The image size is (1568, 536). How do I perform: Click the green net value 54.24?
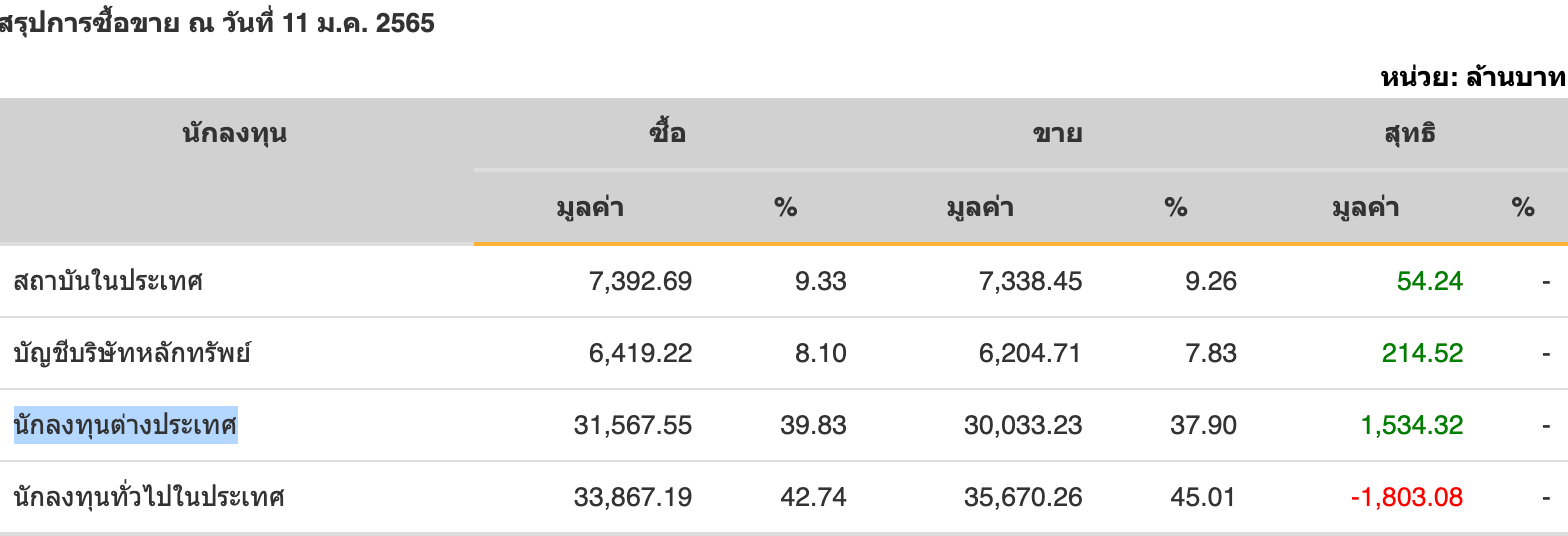pyautogui.click(x=1430, y=281)
